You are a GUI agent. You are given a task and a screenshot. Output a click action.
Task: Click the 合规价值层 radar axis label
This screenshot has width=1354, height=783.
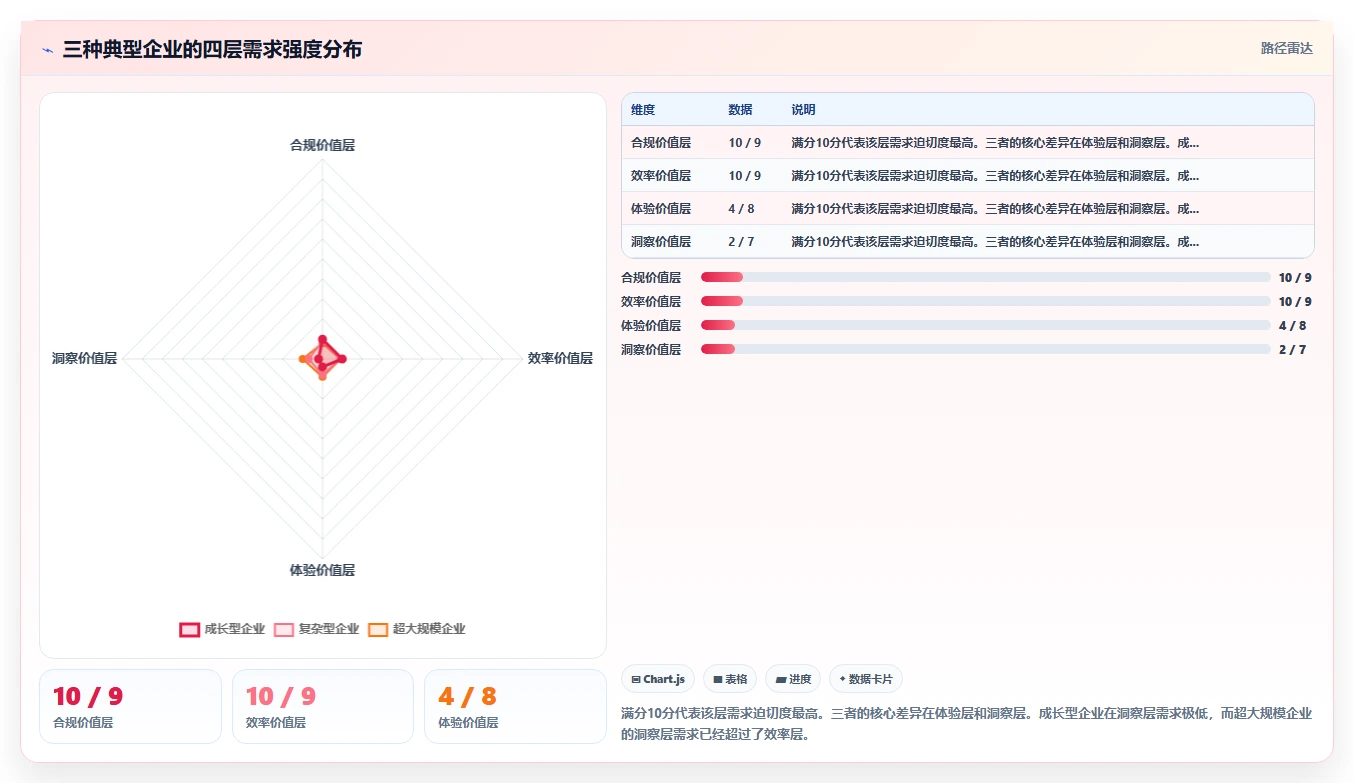point(322,145)
